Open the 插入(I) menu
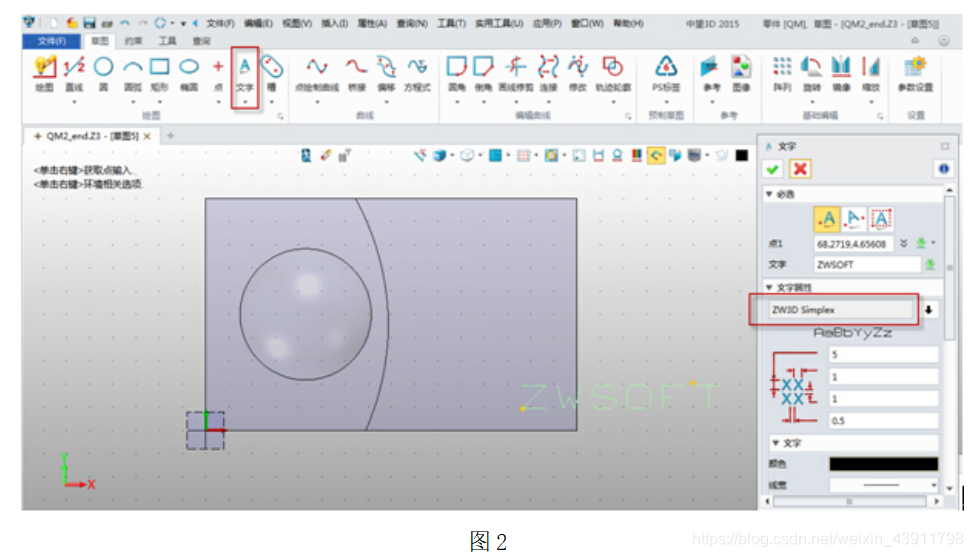The image size is (973, 557). tap(334, 24)
